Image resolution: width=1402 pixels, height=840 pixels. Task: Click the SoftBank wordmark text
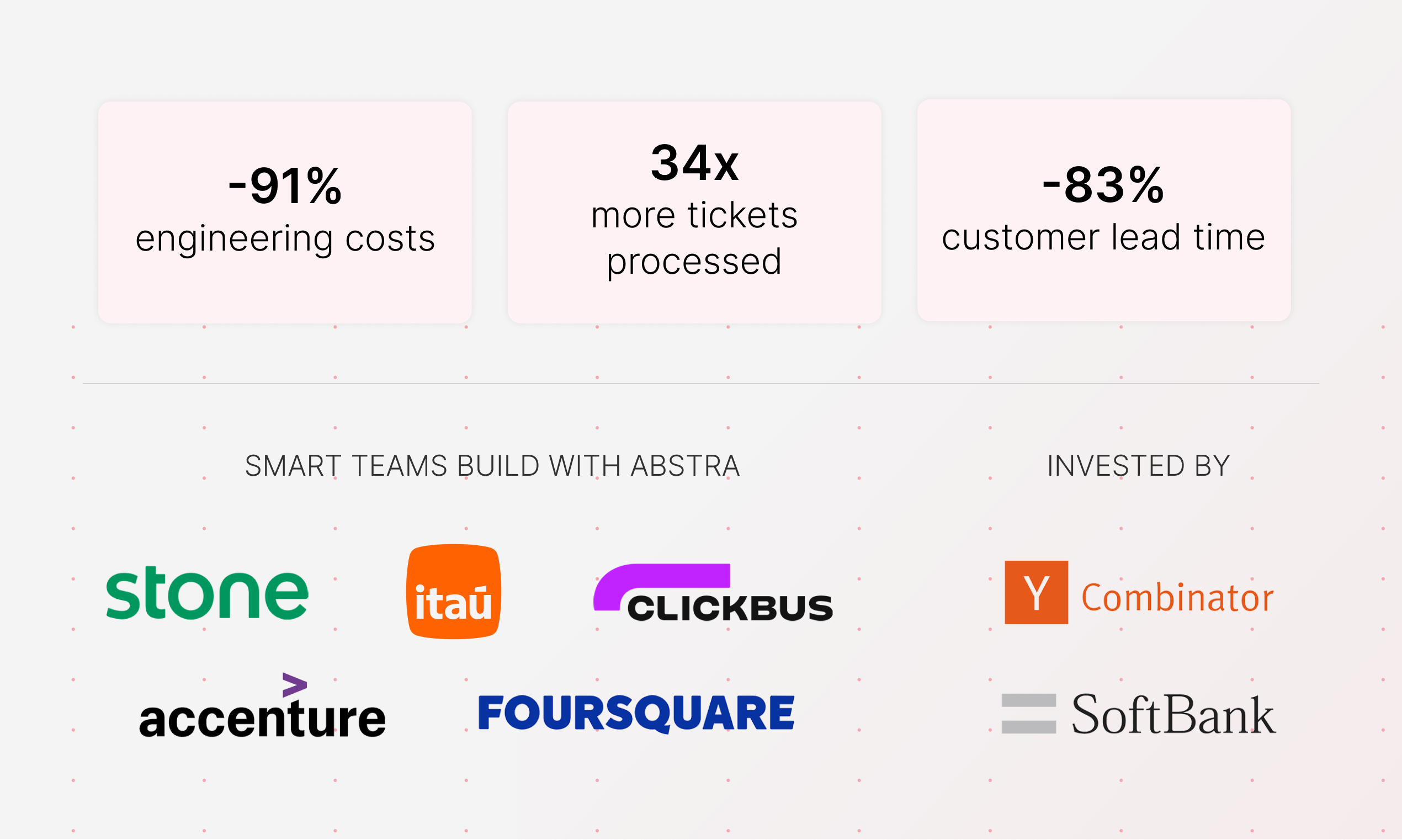(x=1173, y=714)
